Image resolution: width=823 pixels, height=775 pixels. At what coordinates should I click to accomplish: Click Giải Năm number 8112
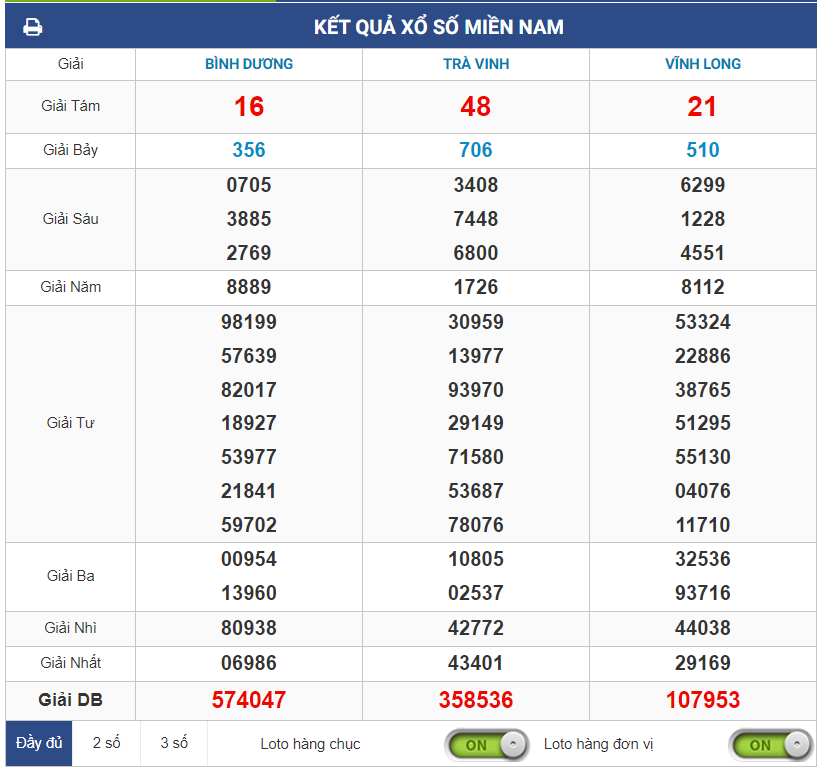702,287
